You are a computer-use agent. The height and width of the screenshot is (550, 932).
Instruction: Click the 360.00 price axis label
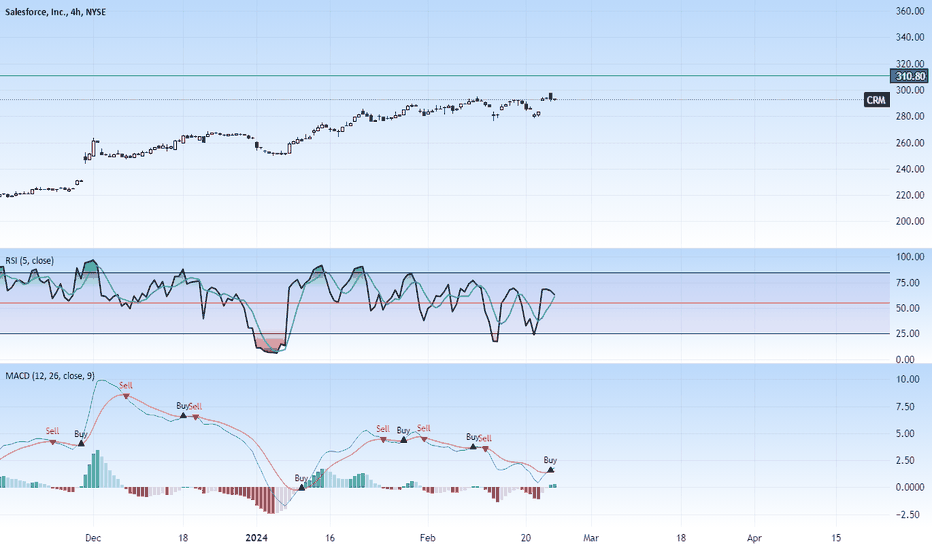point(910,11)
